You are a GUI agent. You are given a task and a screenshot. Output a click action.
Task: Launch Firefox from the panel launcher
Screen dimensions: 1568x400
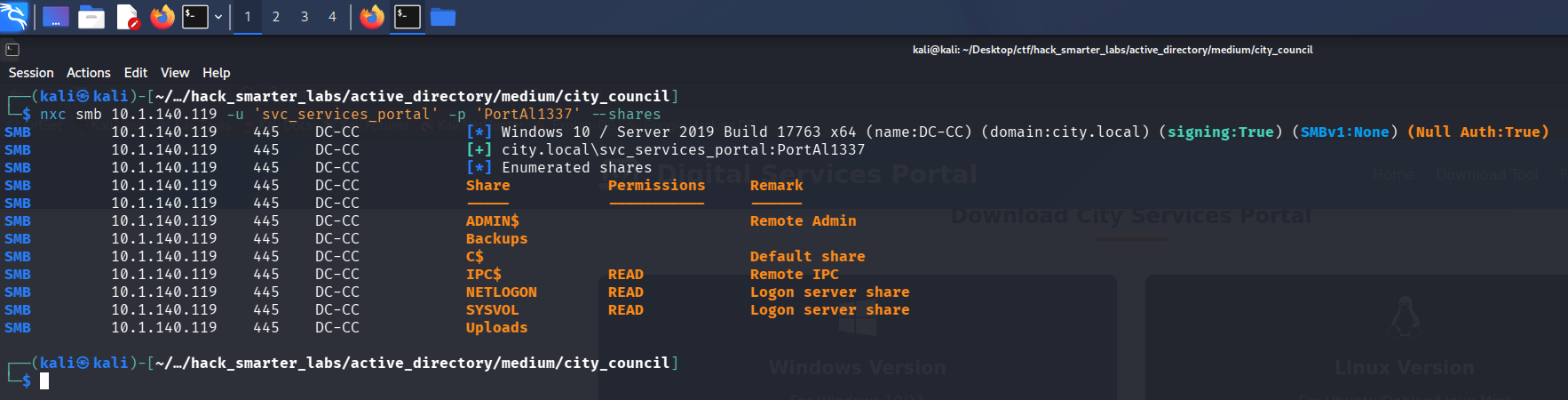162,16
